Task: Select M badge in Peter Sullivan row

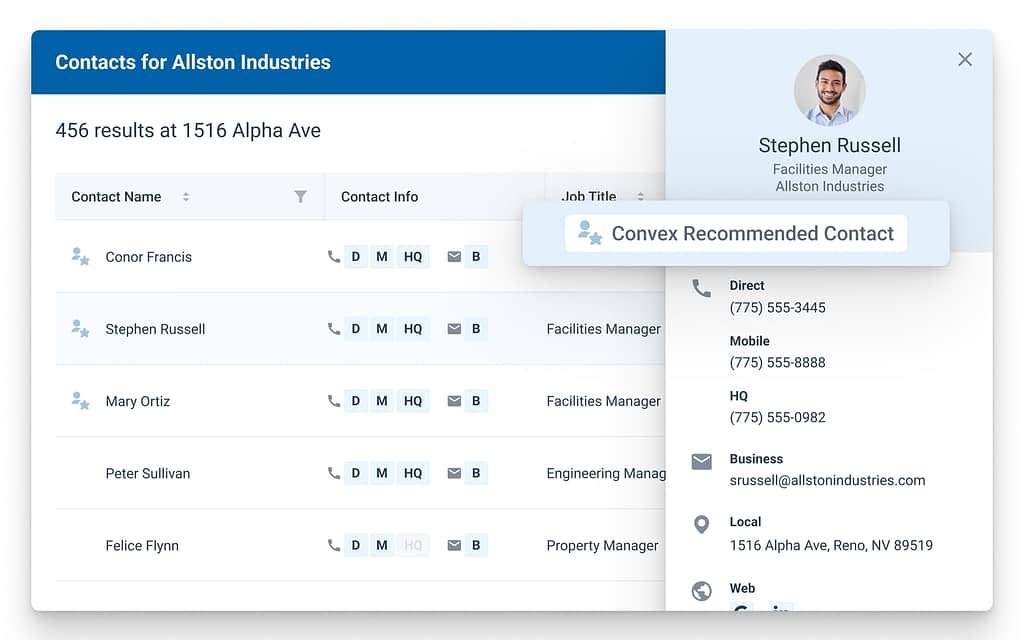Action: click(x=382, y=473)
